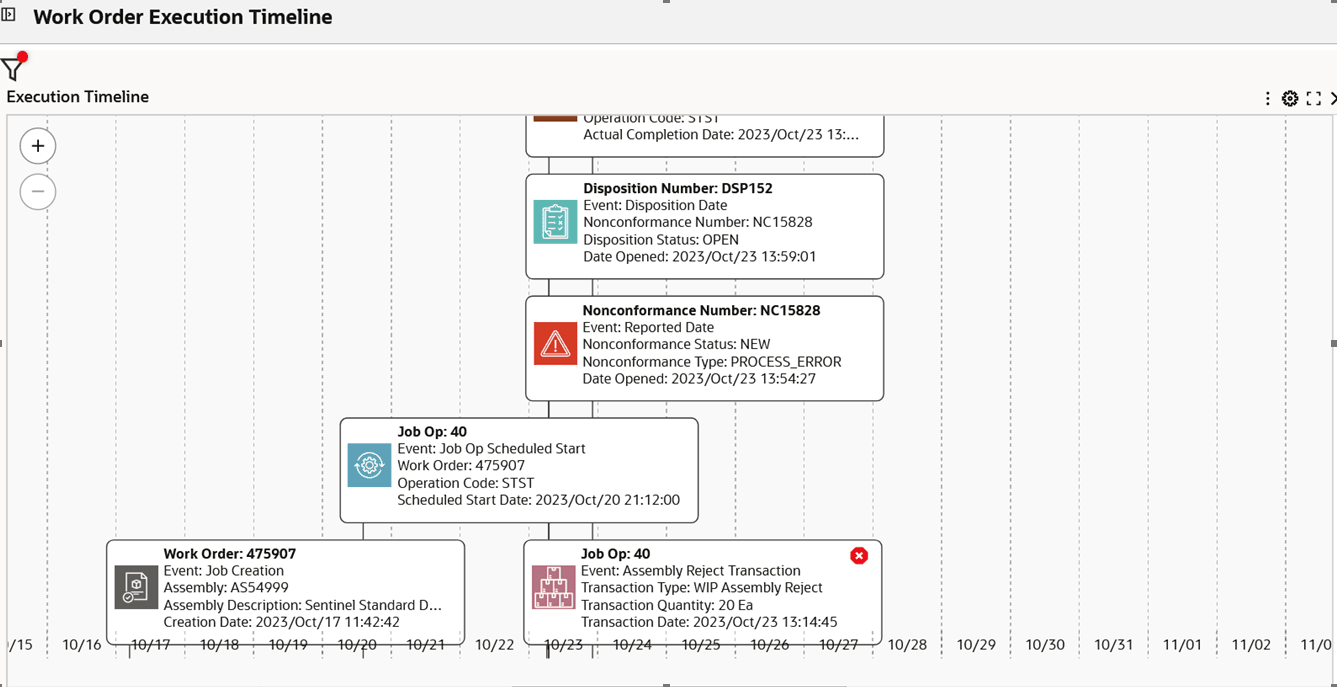
Task: Click Nonconformance Type: PROCESS_ERROR text
Action: coord(712,362)
